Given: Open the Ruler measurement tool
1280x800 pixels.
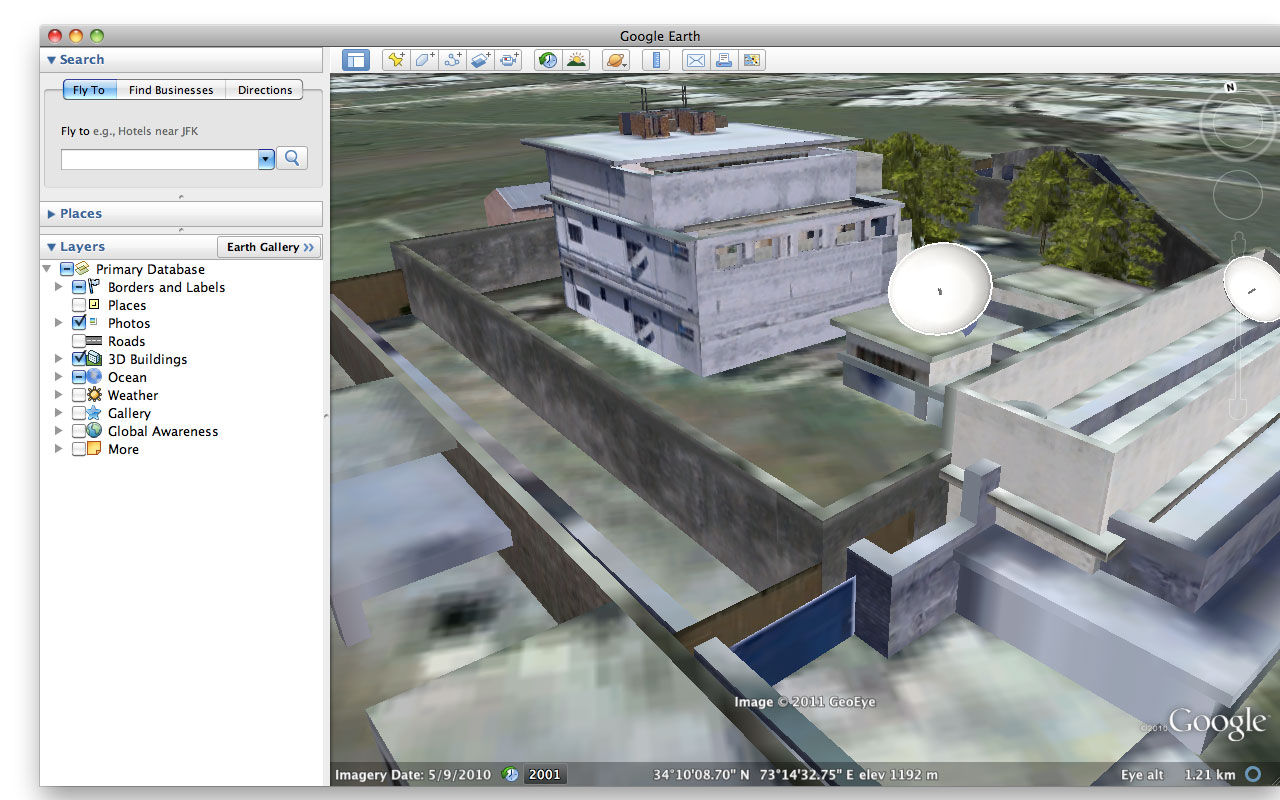Looking at the screenshot, I should point(656,60).
